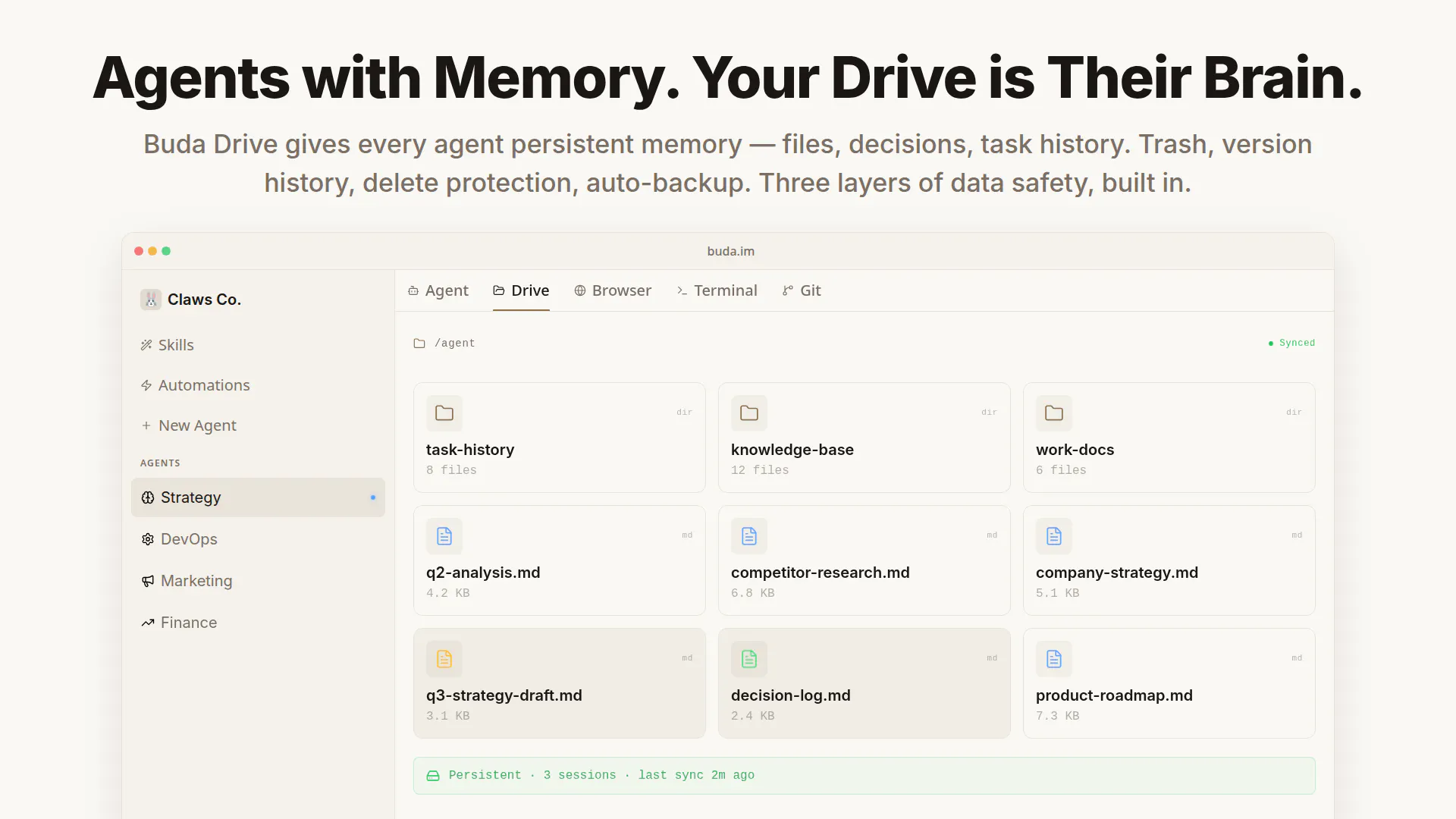Click the blue dot on Strategy row
This screenshot has height=819, width=1456.
pyautogui.click(x=373, y=497)
